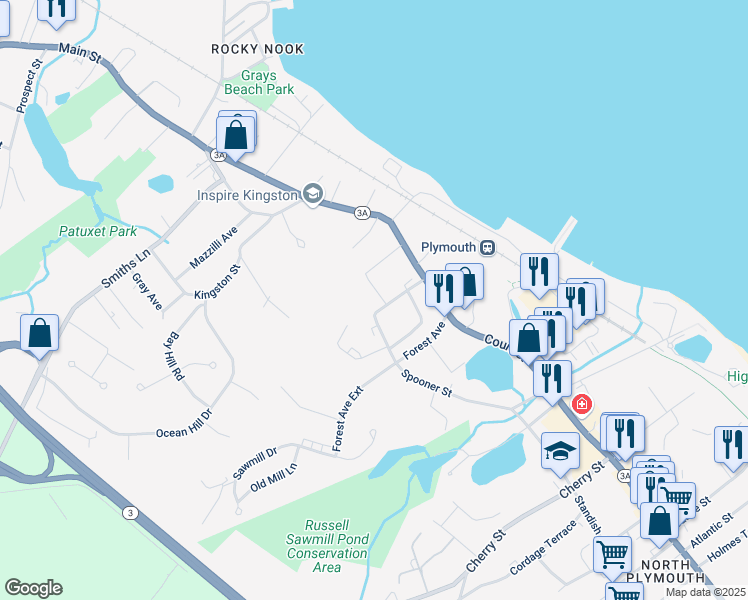This screenshot has height=600, width=748.
Task: Select the shopping bag marker left of the pond
Action: 528,340
